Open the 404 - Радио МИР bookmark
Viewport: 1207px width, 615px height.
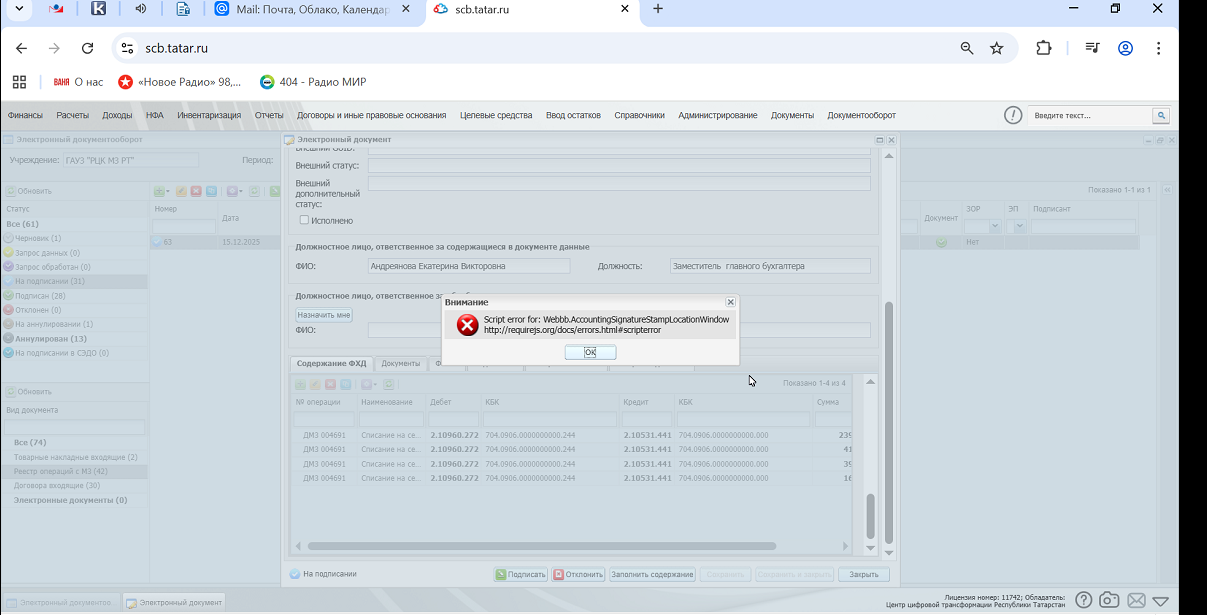313,82
